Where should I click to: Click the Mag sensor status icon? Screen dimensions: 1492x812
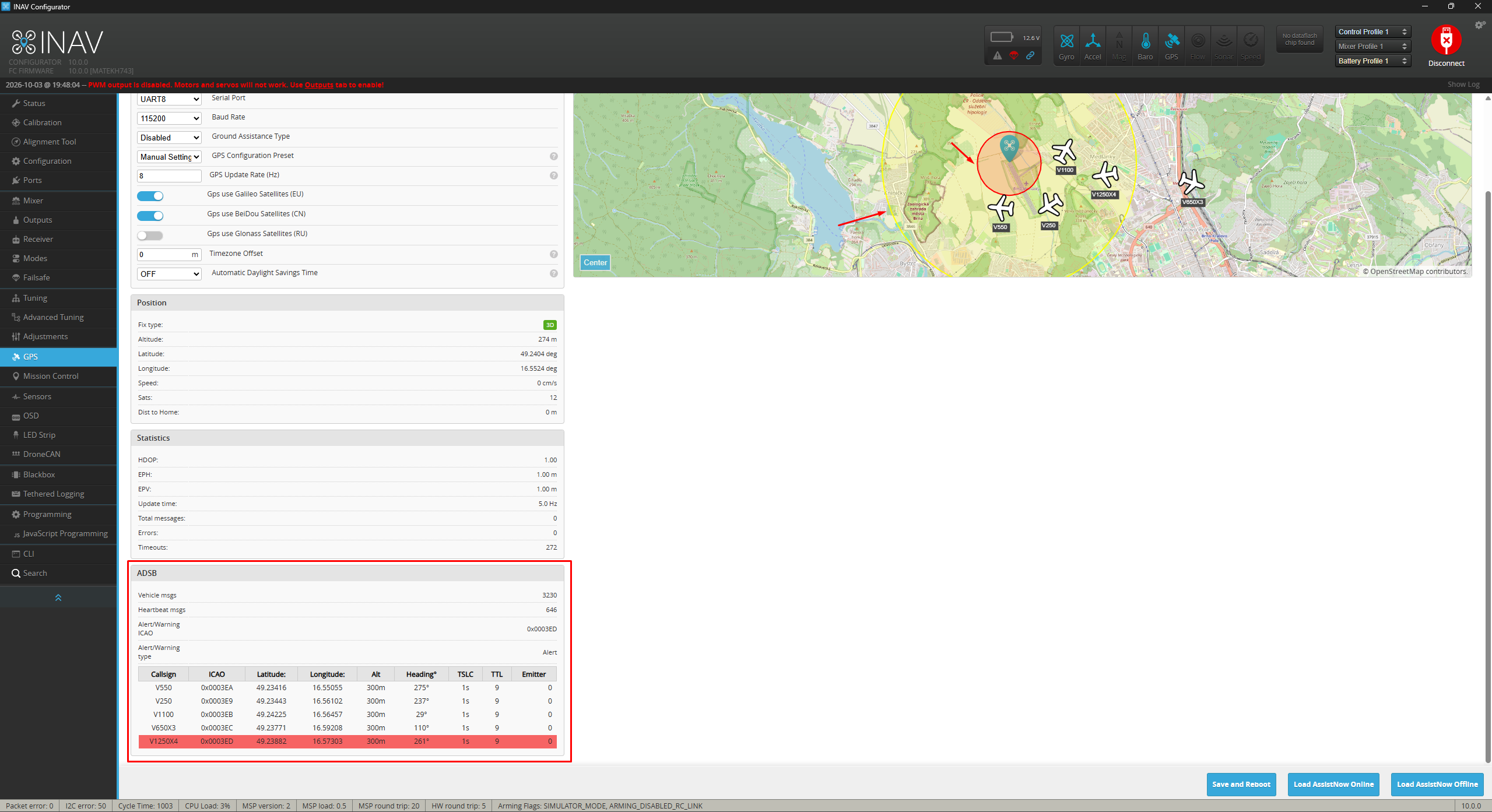pos(1119,45)
